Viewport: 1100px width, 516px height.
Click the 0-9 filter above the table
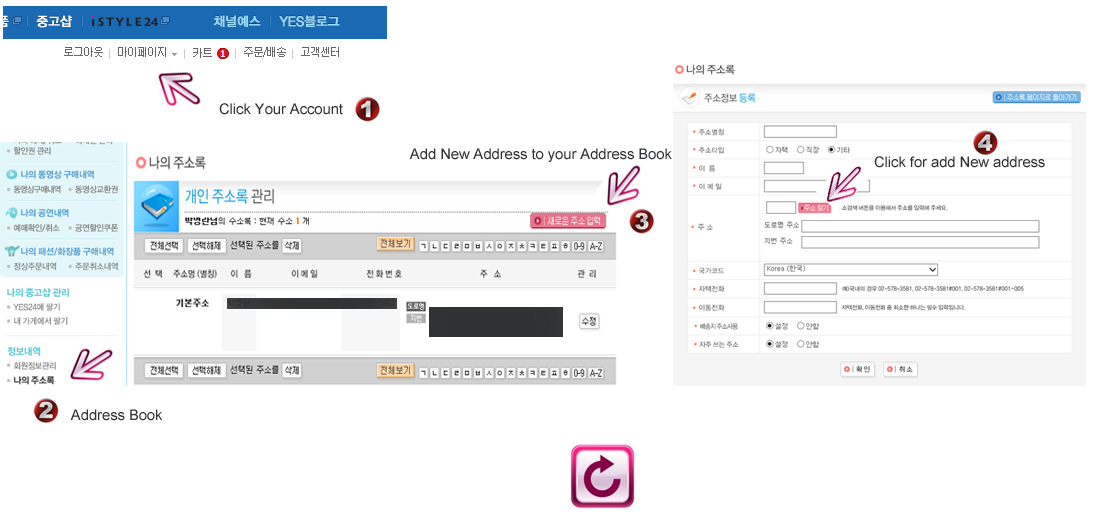tap(579, 246)
